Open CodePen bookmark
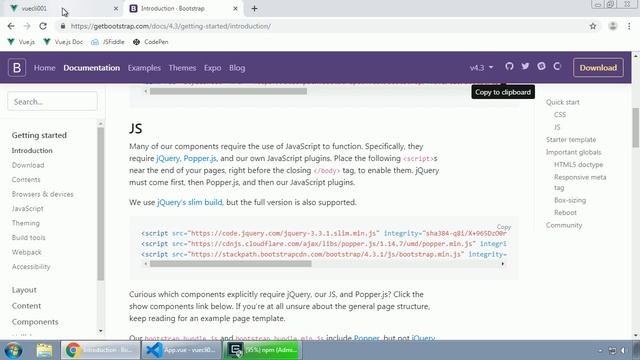 151,42
